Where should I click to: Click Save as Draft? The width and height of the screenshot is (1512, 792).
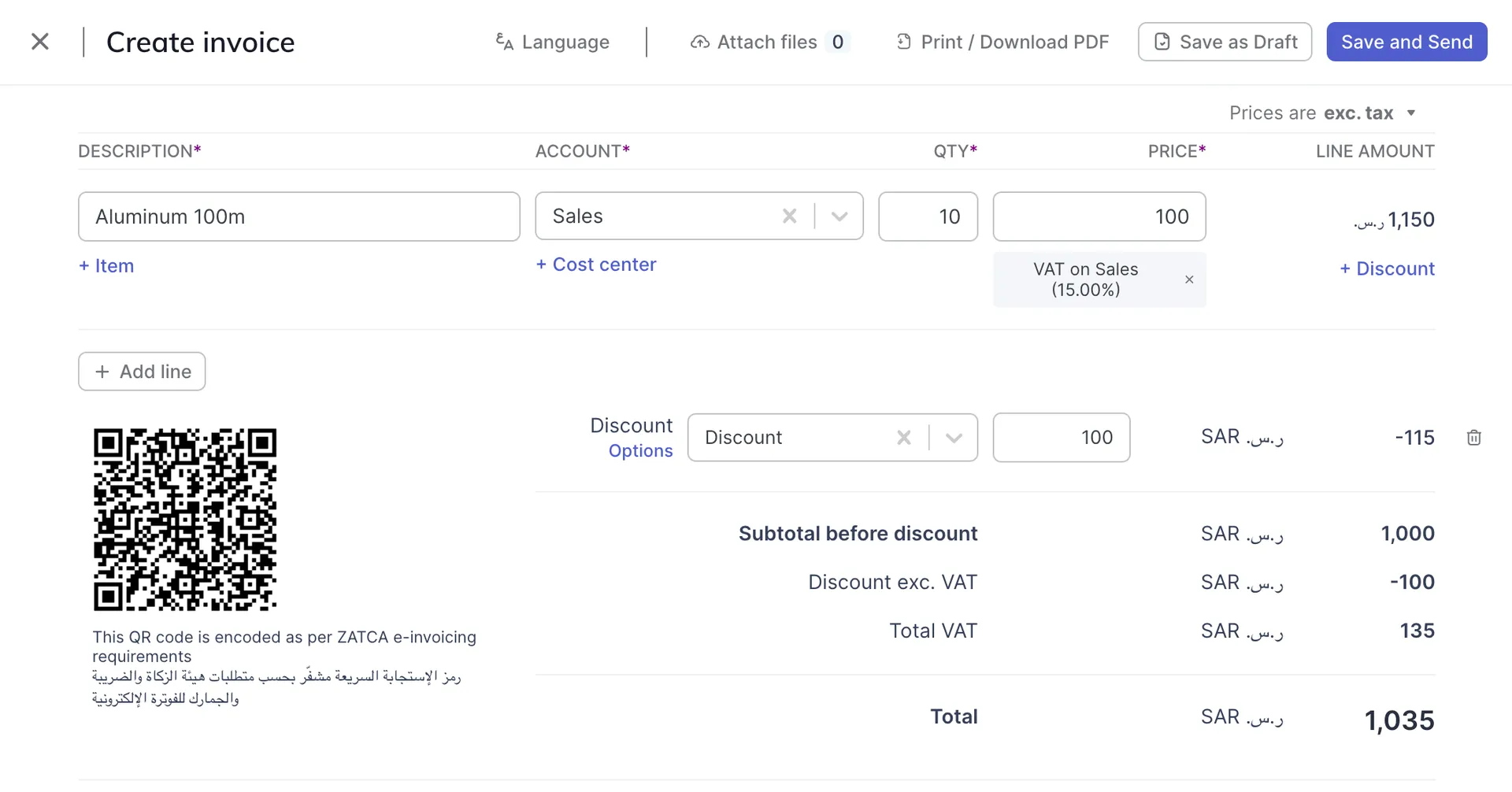coord(1225,42)
